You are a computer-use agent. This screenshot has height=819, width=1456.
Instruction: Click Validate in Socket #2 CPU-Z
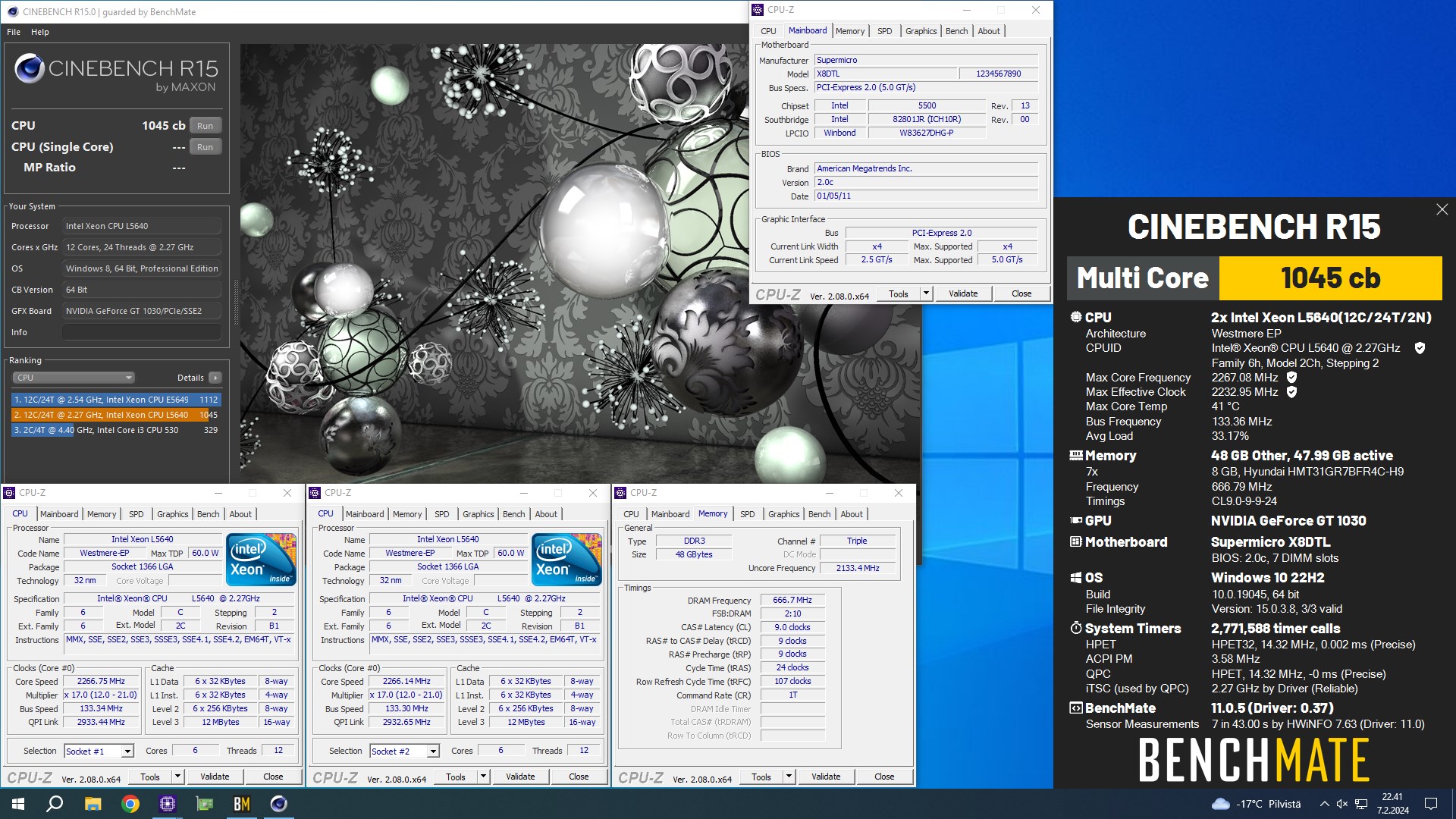(x=520, y=777)
